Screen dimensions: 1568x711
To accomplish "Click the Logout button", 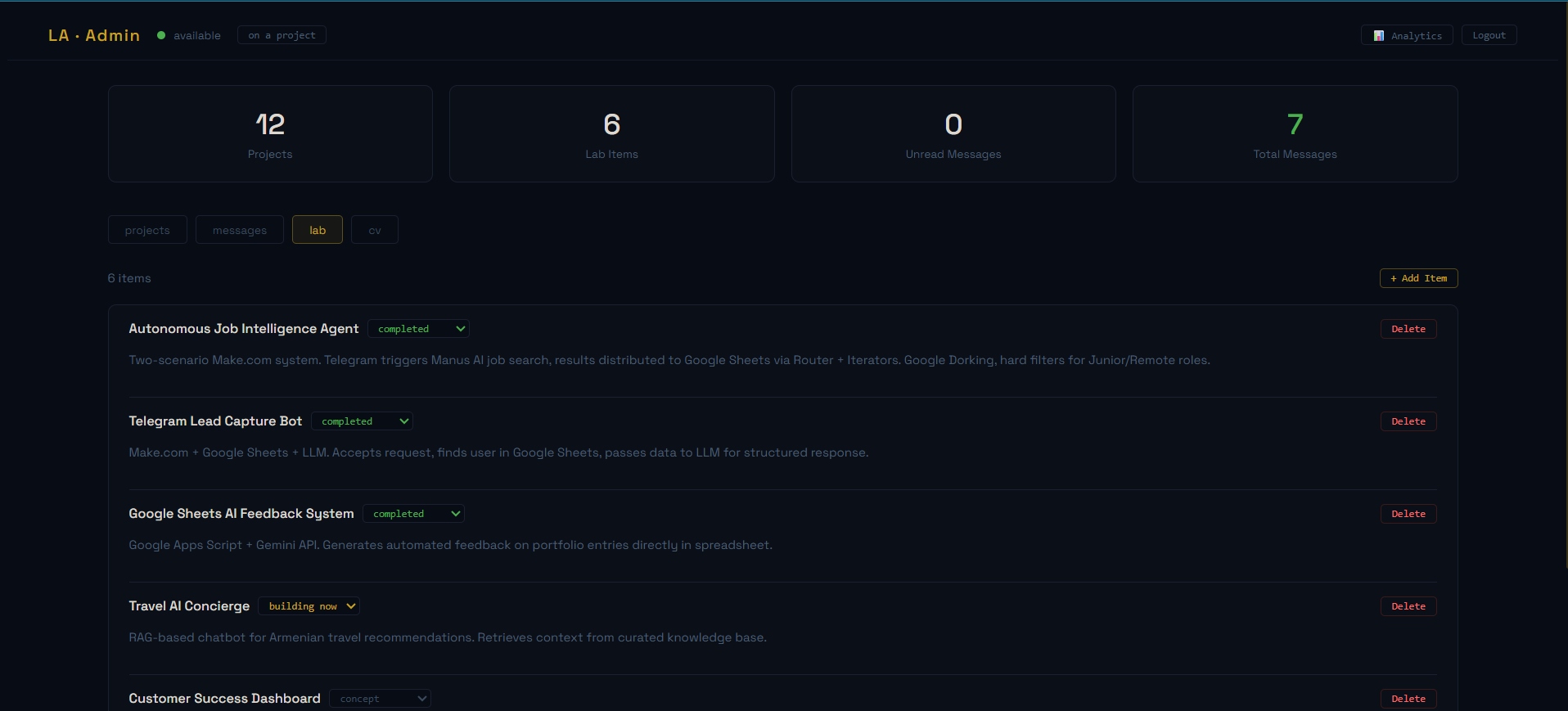I will 1489,35.
